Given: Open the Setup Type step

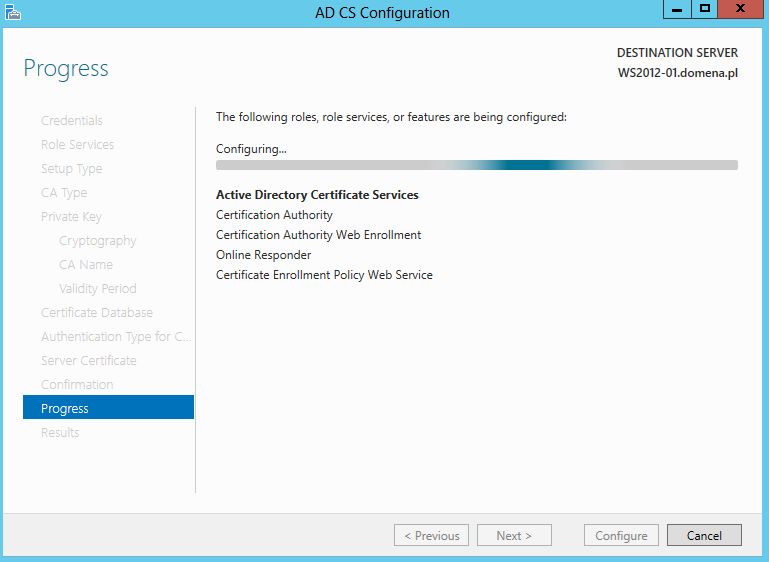Looking at the screenshot, I should pos(72,169).
